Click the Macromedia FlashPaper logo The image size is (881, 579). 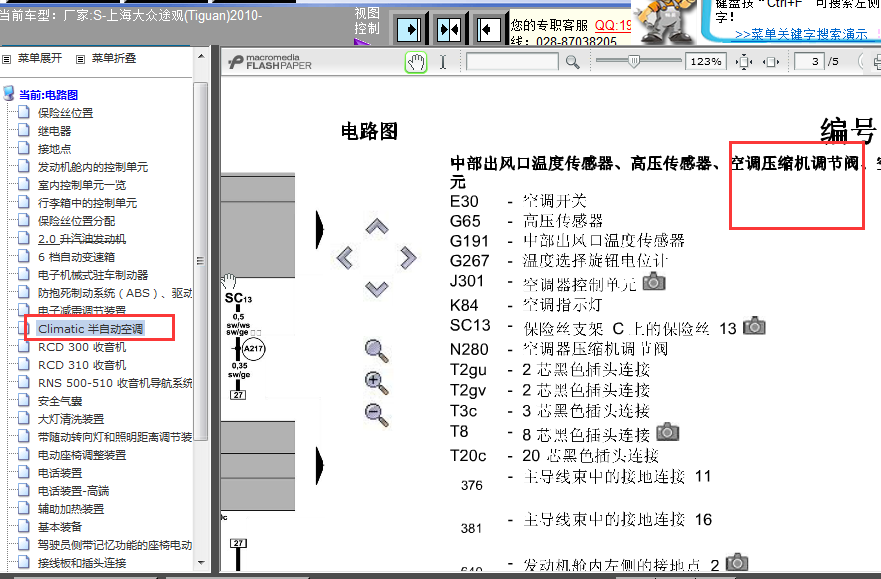[270, 62]
